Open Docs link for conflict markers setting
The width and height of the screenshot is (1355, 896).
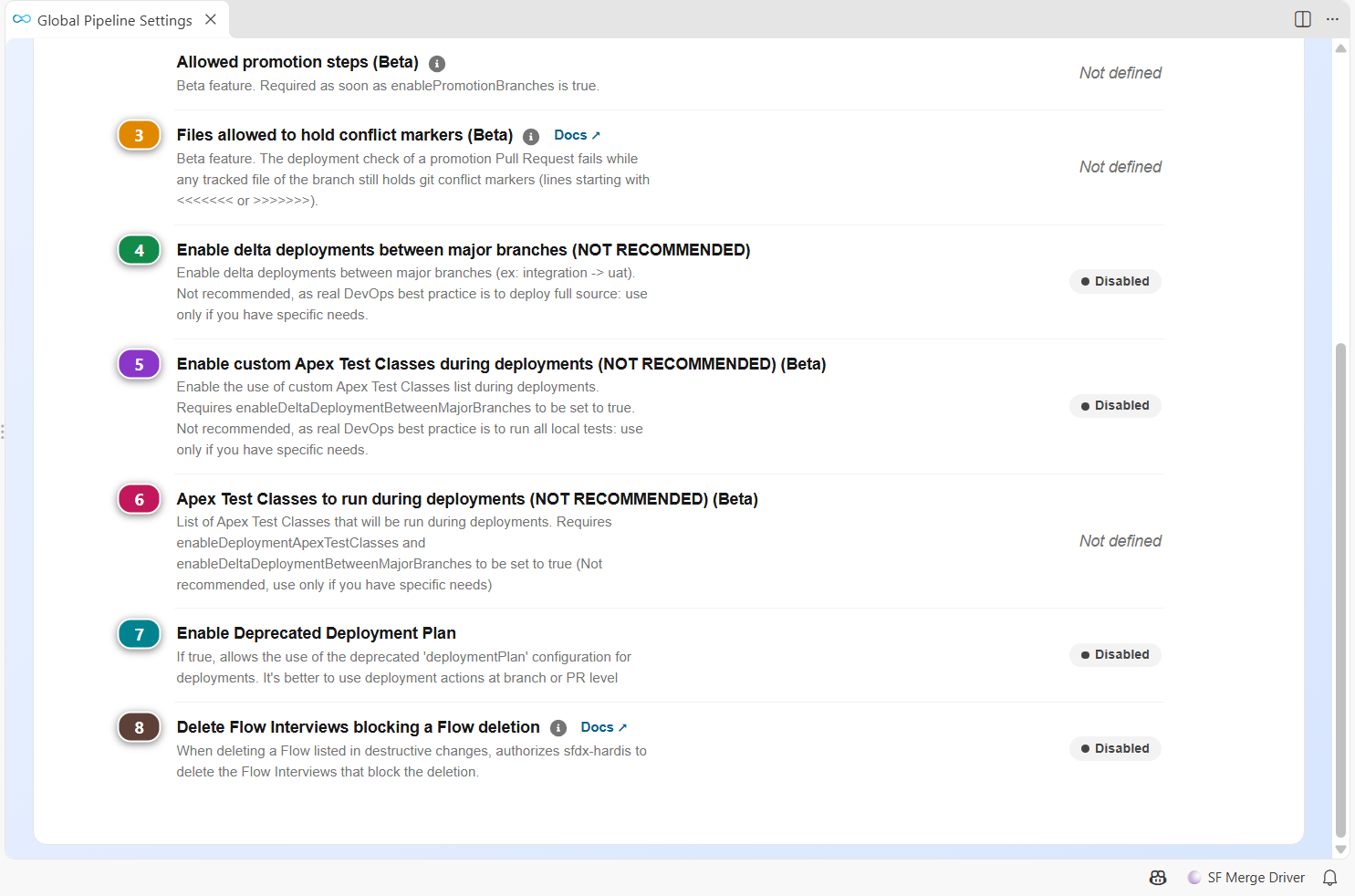[578, 135]
